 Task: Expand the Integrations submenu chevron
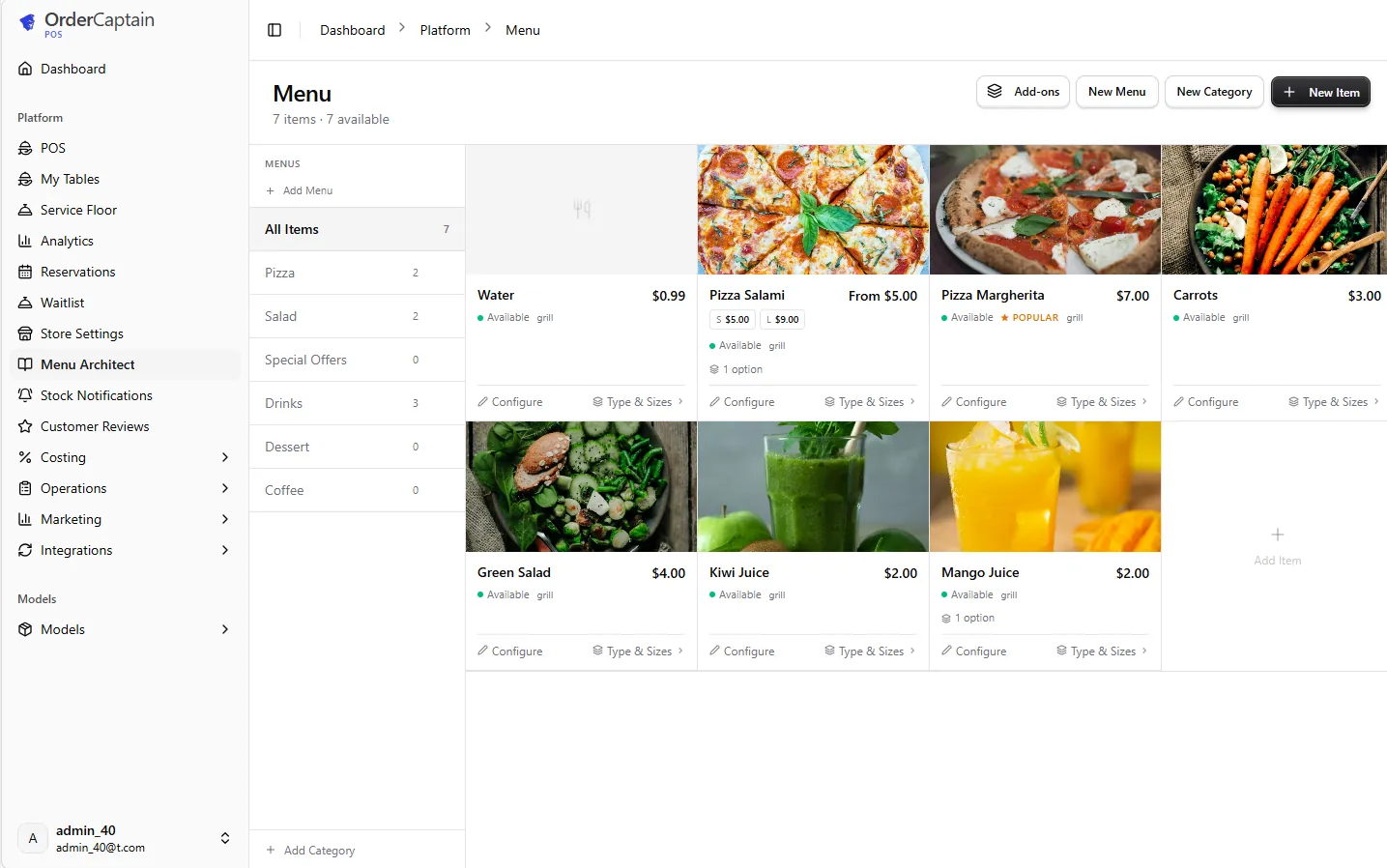click(225, 550)
